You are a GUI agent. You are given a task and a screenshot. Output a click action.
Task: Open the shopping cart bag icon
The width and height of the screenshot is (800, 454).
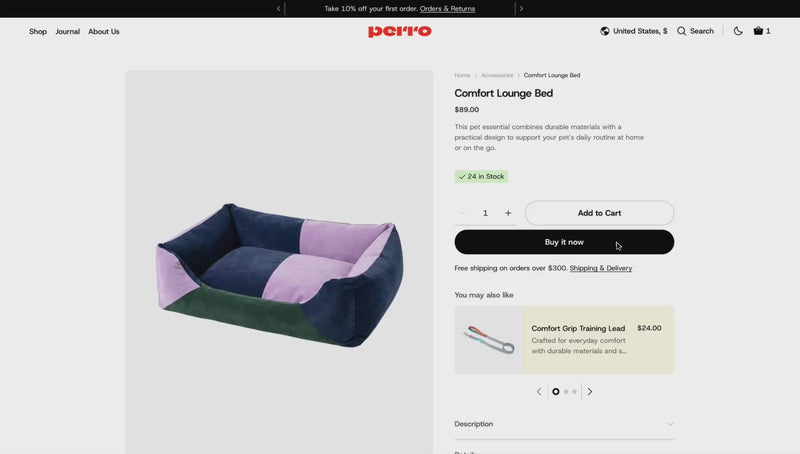pos(758,31)
